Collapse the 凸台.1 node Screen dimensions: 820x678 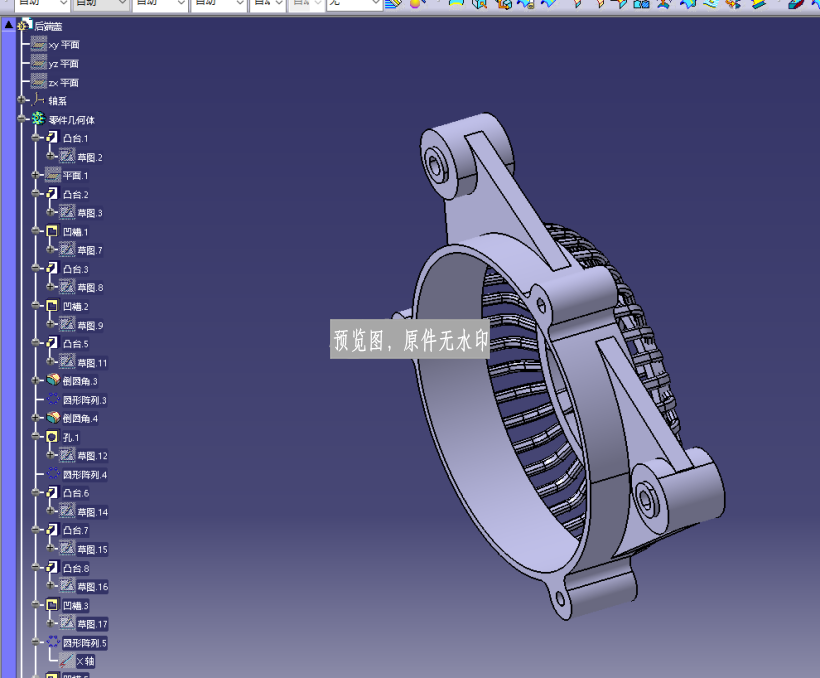[x=36, y=138]
